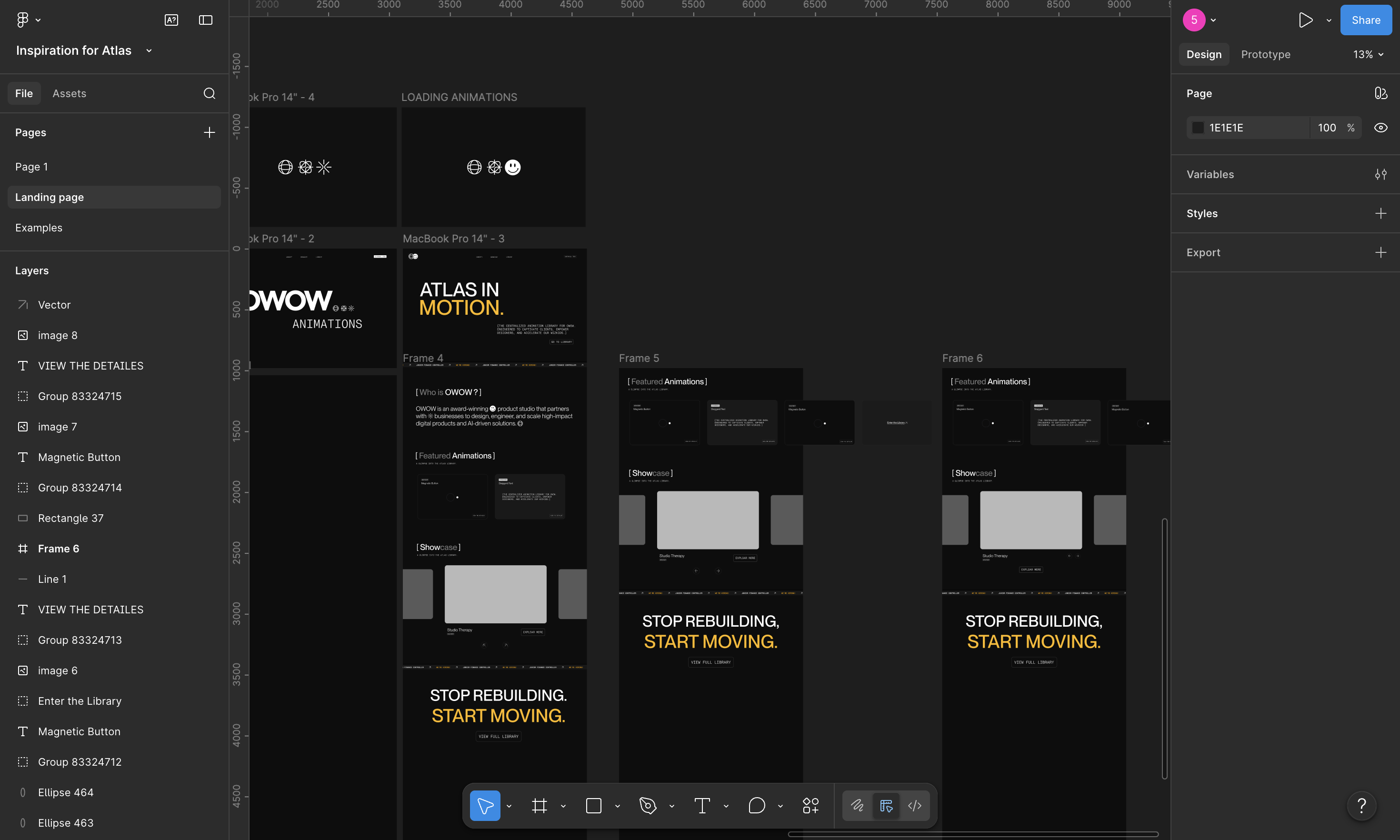
Task: Search layers with the magnifier icon
Action: pyautogui.click(x=210, y=93)
